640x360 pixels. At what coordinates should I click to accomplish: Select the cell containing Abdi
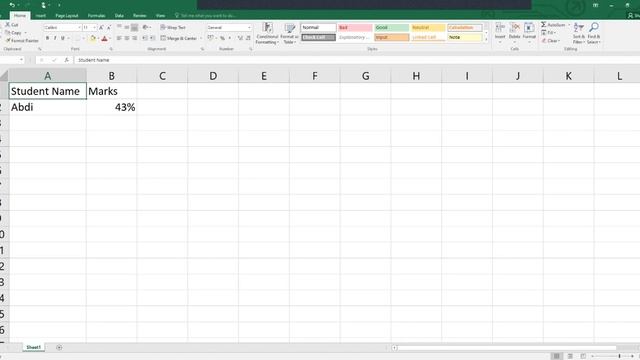[x=47, y=107]
